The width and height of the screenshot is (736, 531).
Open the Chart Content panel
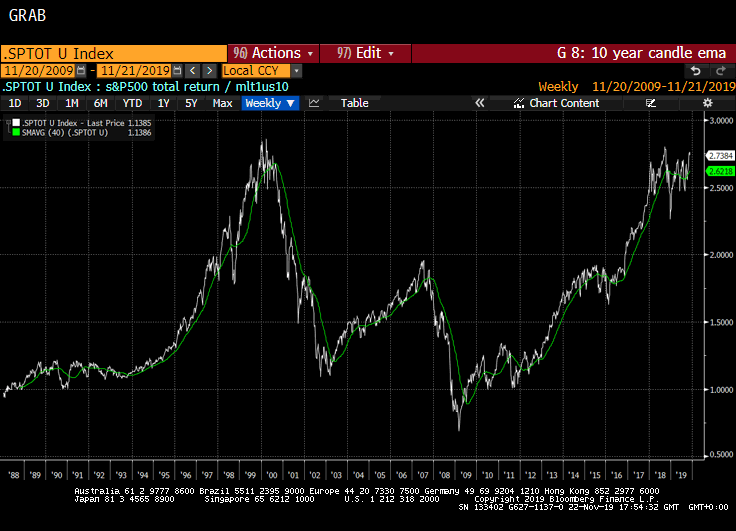(556, 103)
